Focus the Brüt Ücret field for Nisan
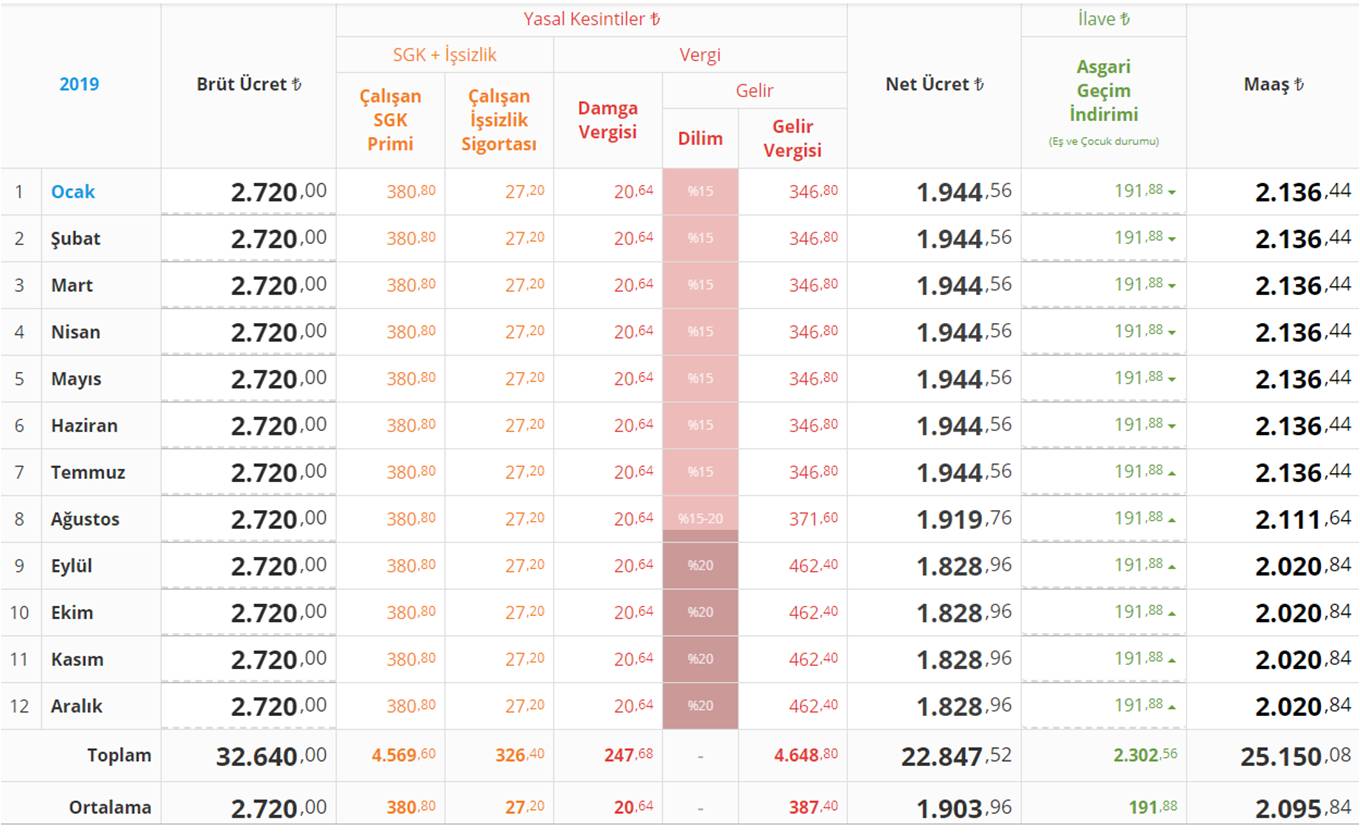The width and height of the screenshot is (1360, 834). pos(248,332)
